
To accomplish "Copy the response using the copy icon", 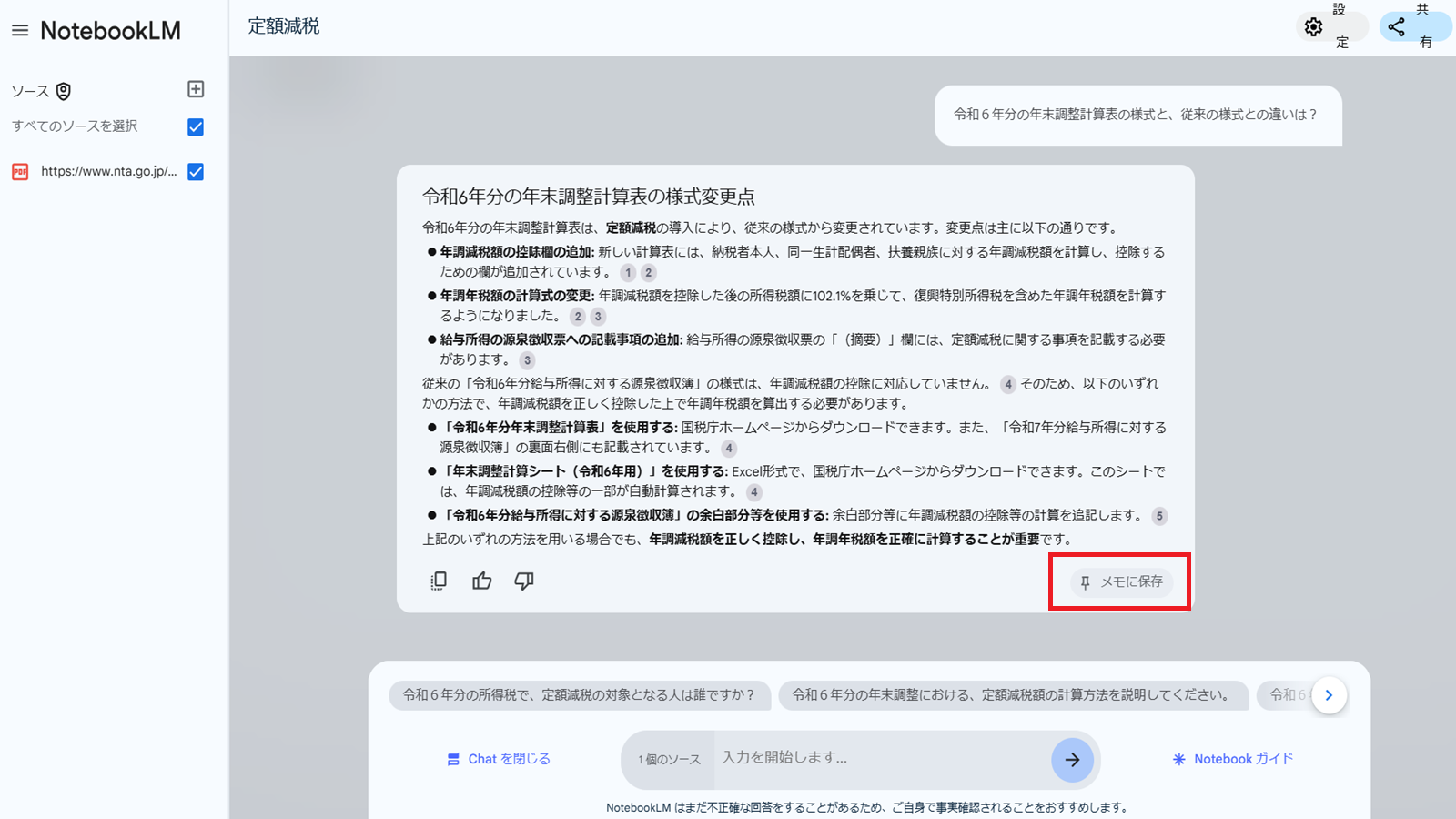I will 439,581.
